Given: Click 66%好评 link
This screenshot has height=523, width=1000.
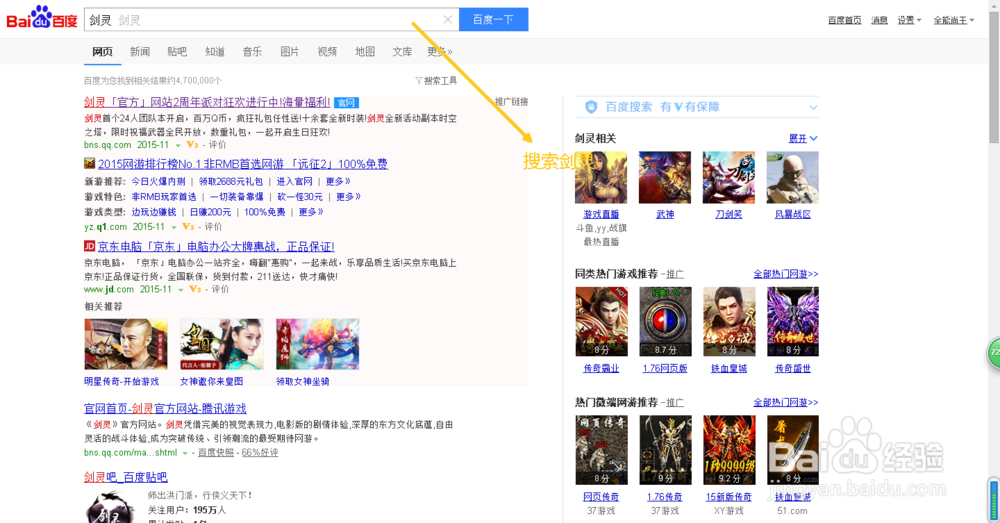Looking at the screenshot, I should coord(260,452).
